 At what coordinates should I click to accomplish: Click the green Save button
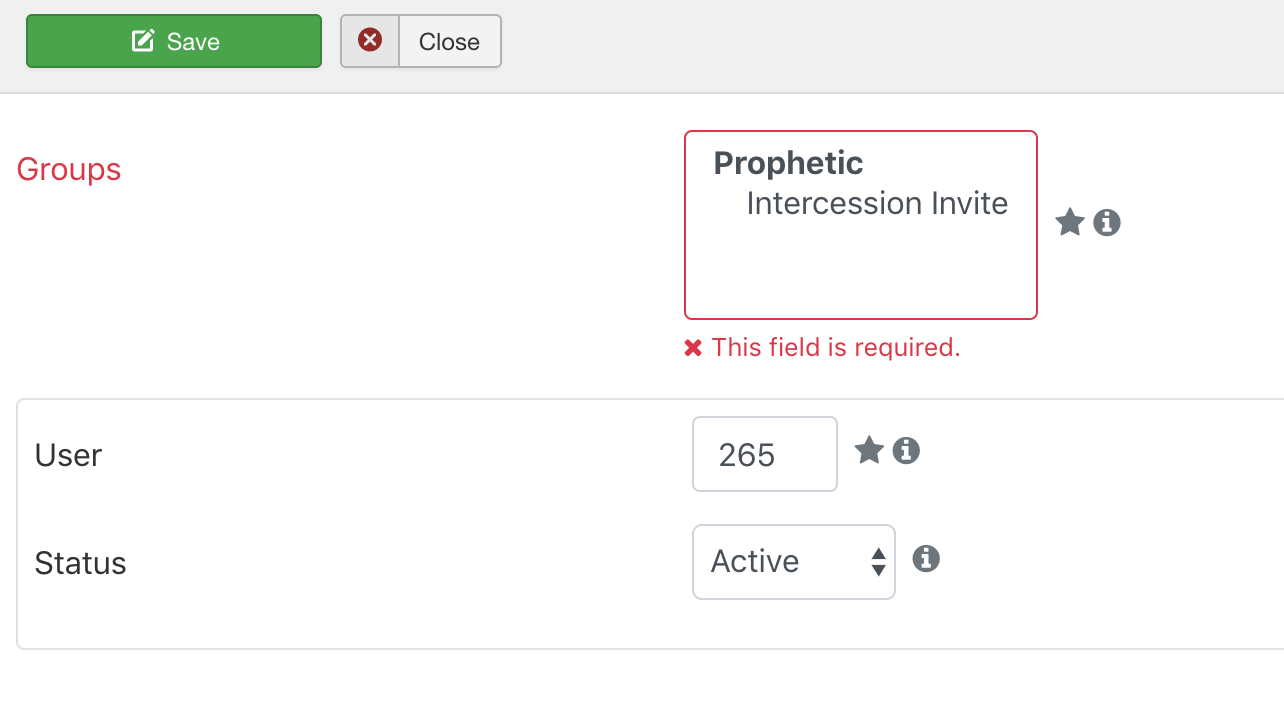point(174,41)
